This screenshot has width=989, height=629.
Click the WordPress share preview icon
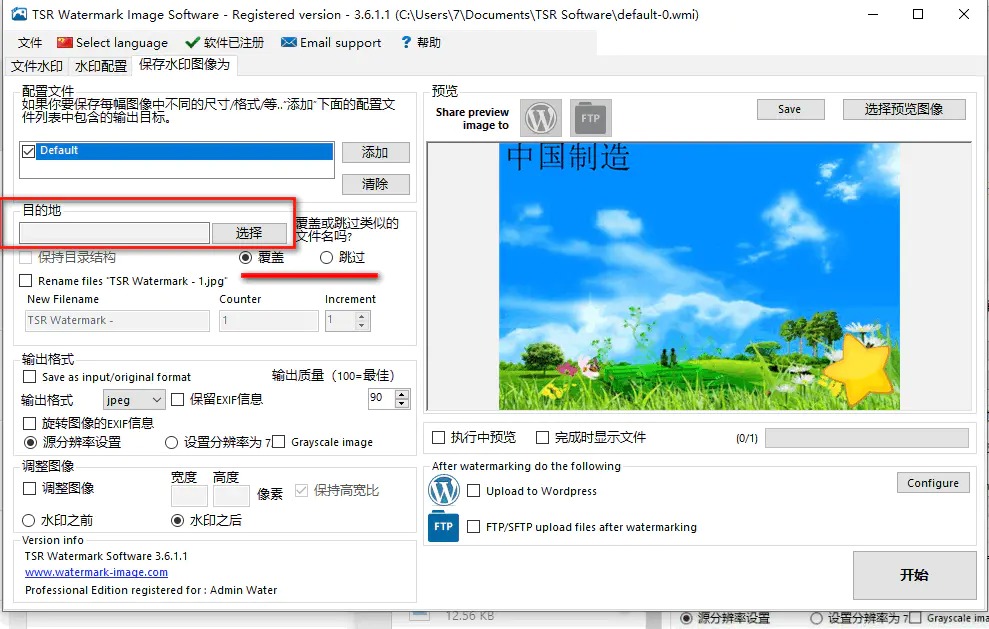click(x=541, y=118)
